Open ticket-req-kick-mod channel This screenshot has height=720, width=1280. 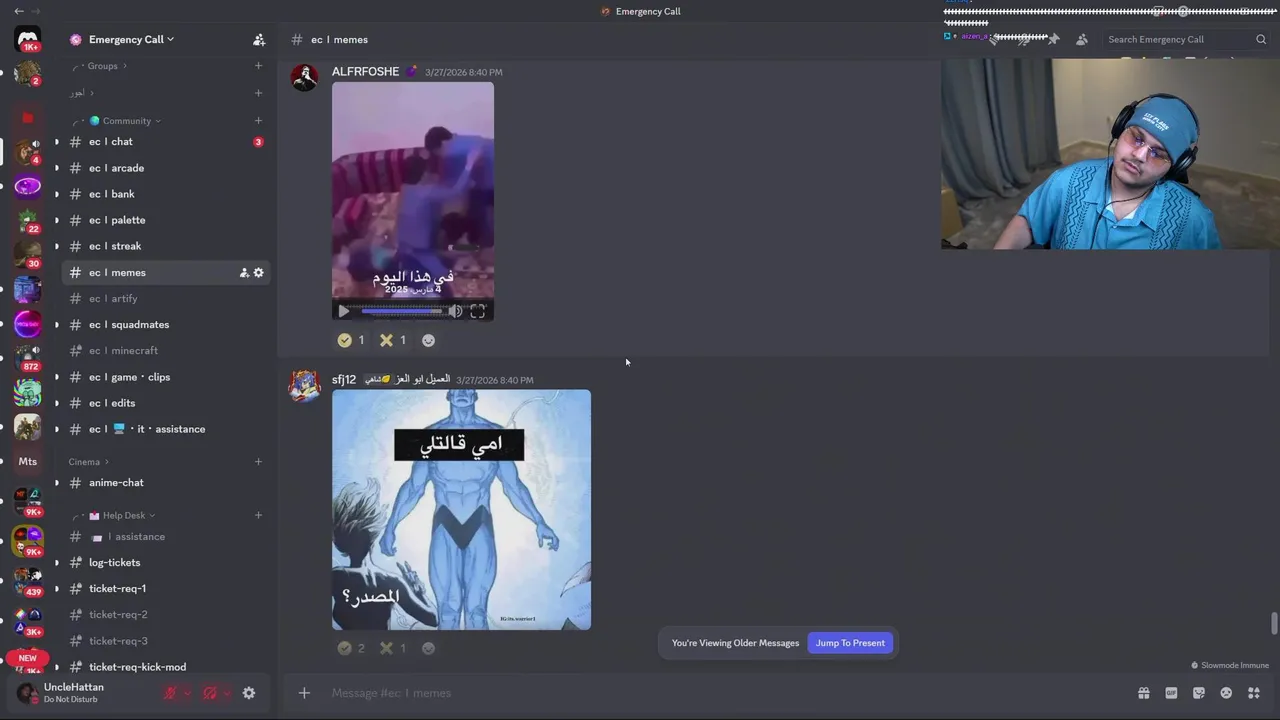tap(166, 667)
